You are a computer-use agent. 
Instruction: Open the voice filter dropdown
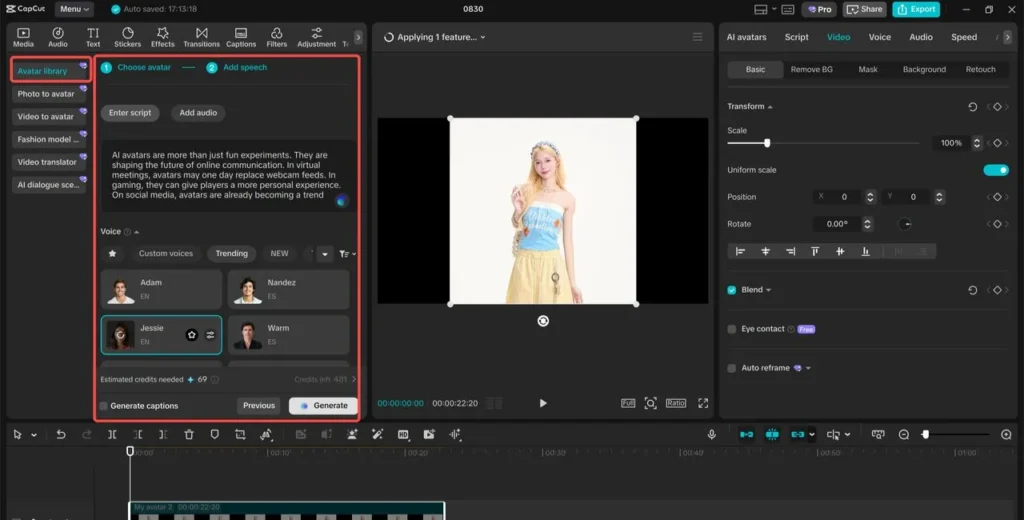[x=347, y=253]
